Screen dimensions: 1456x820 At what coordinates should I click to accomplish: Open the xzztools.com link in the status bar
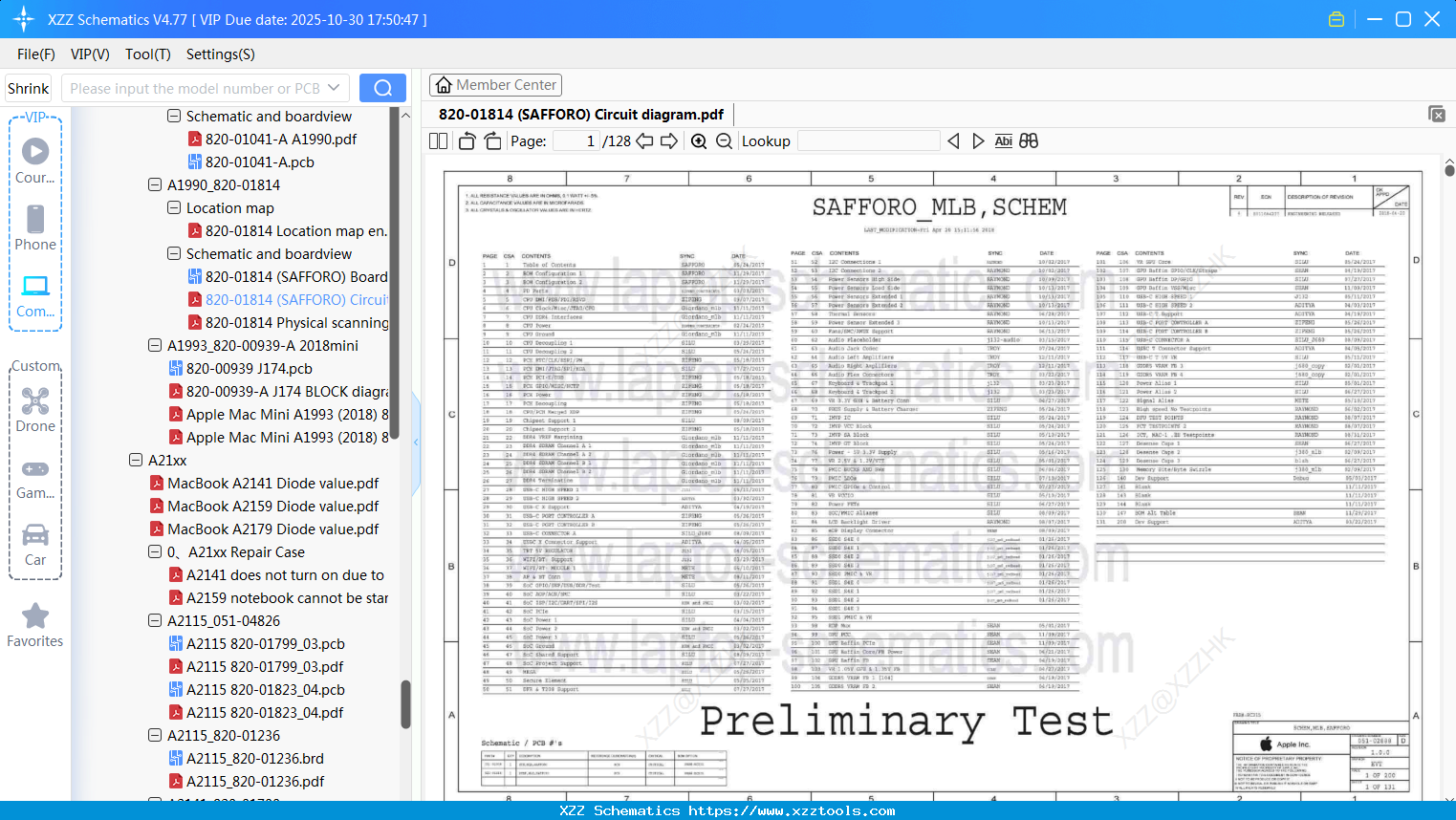point(792,810)
